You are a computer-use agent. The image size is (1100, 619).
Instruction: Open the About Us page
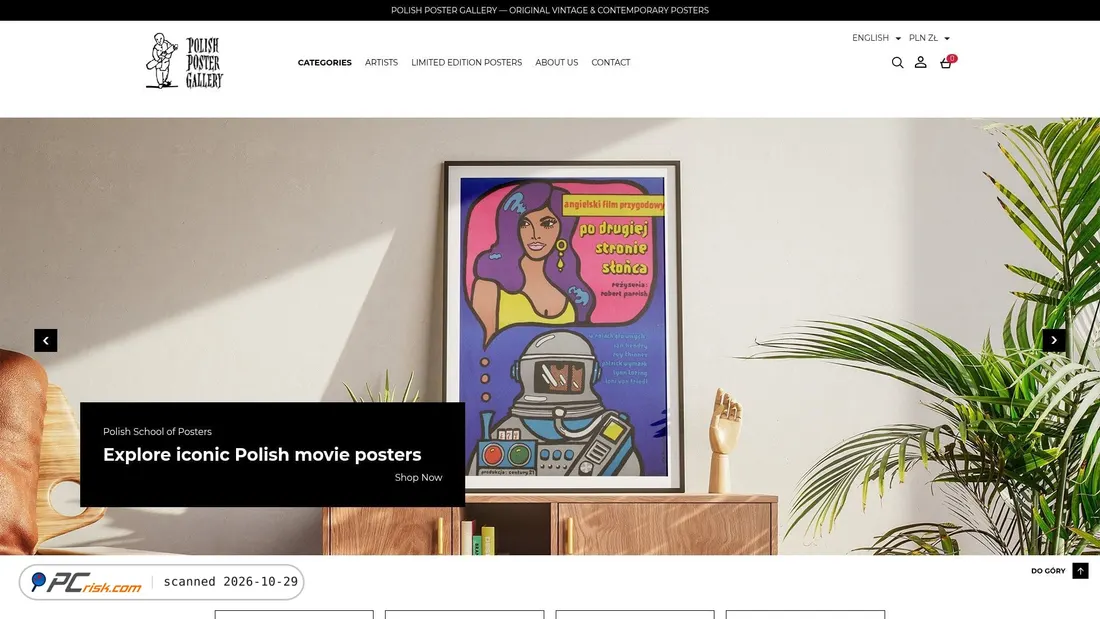click(x=556, y=62)
